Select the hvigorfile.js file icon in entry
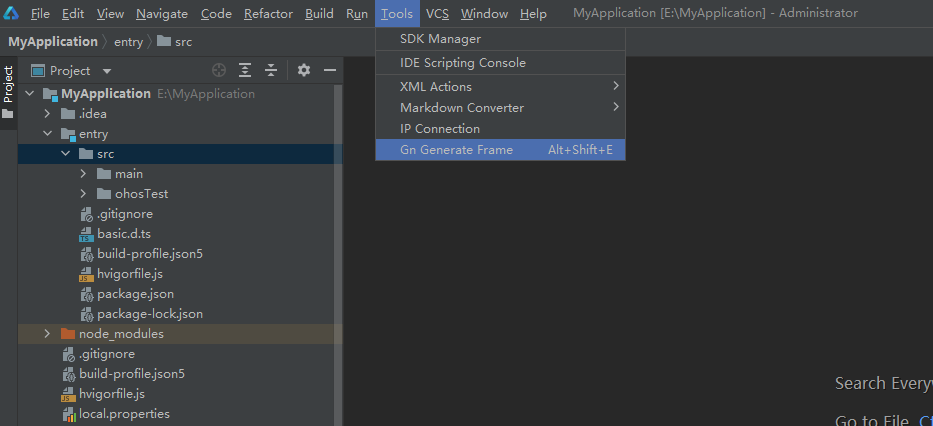 click(86, 274)
